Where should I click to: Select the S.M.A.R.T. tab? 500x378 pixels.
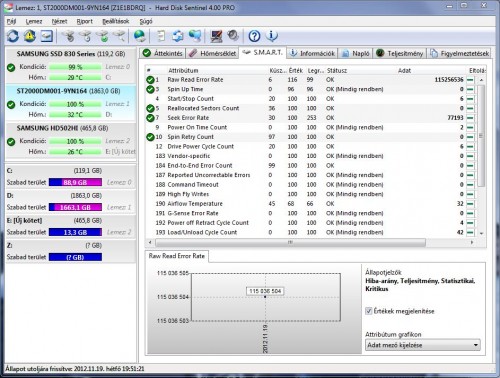[x=263, y=53]
